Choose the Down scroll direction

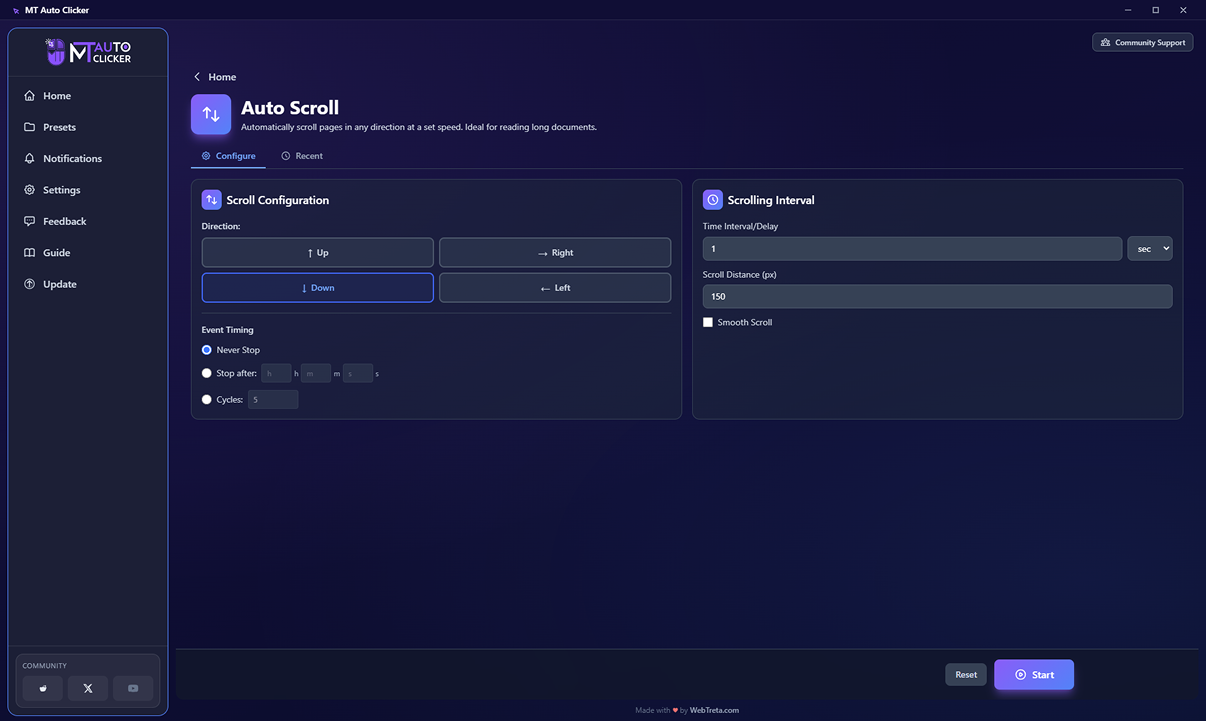tap(318, 287)
